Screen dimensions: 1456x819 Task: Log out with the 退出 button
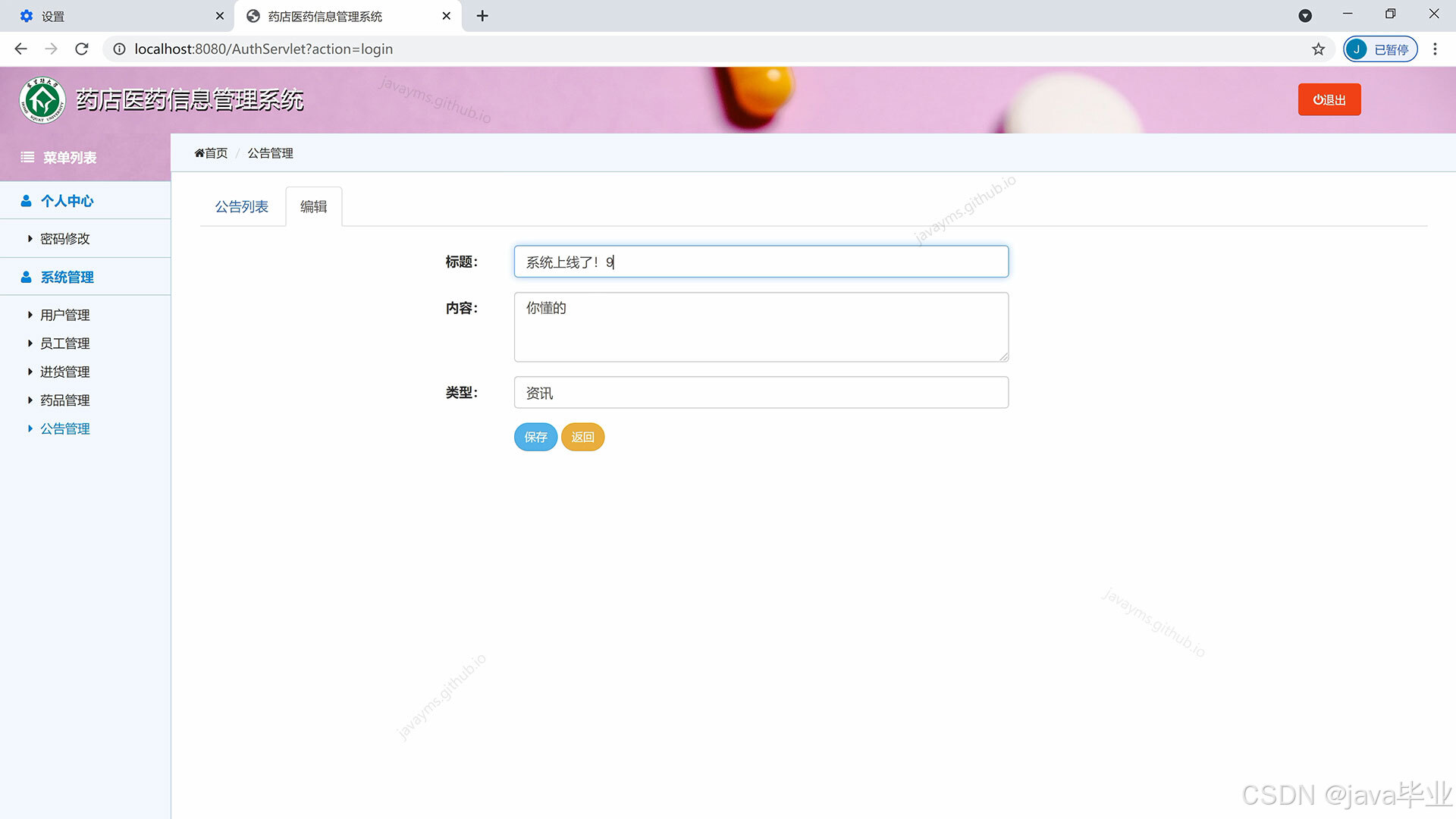click(x=1329, y=100)
